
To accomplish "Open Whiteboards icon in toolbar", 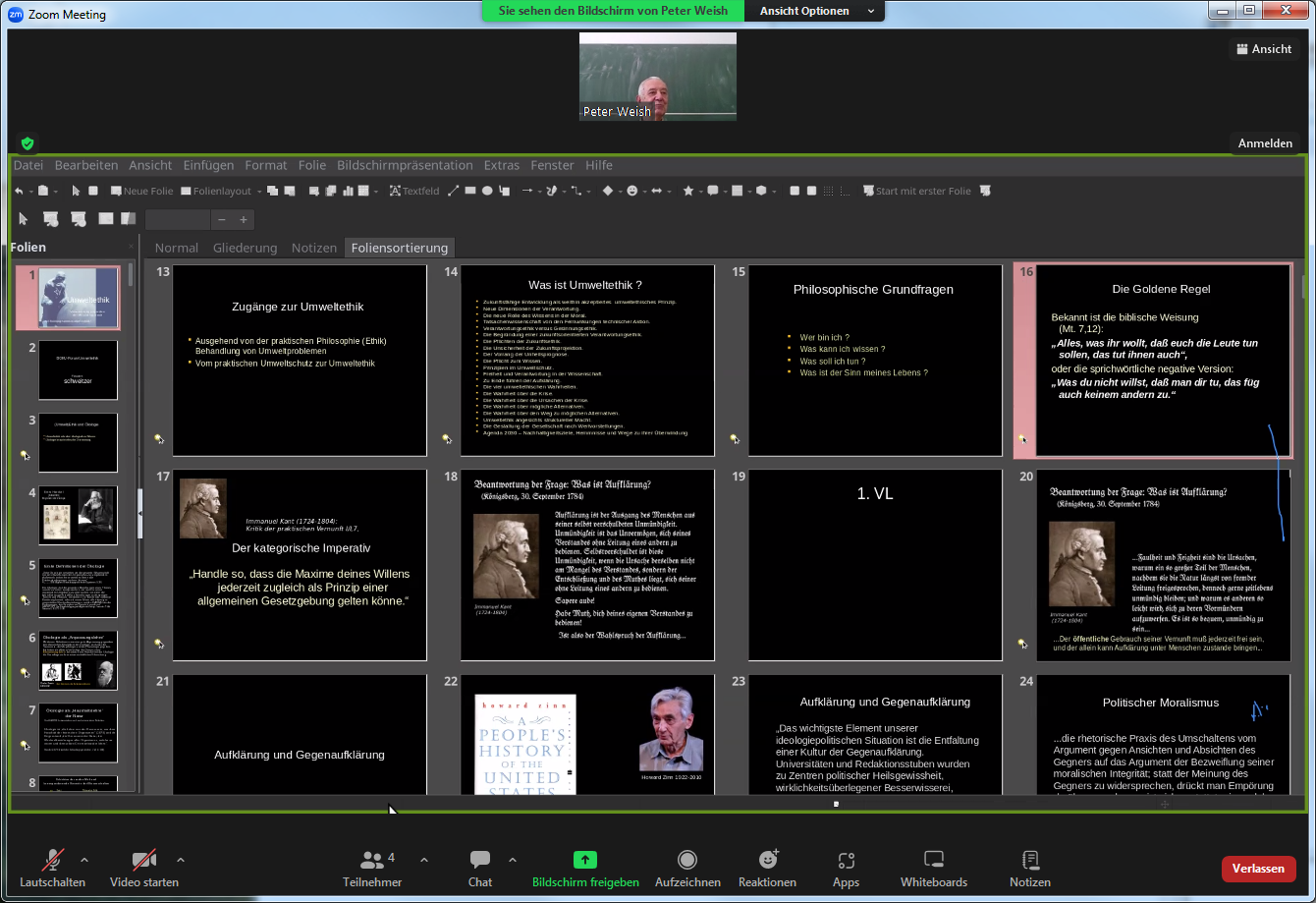I will [x=933, y=861].
